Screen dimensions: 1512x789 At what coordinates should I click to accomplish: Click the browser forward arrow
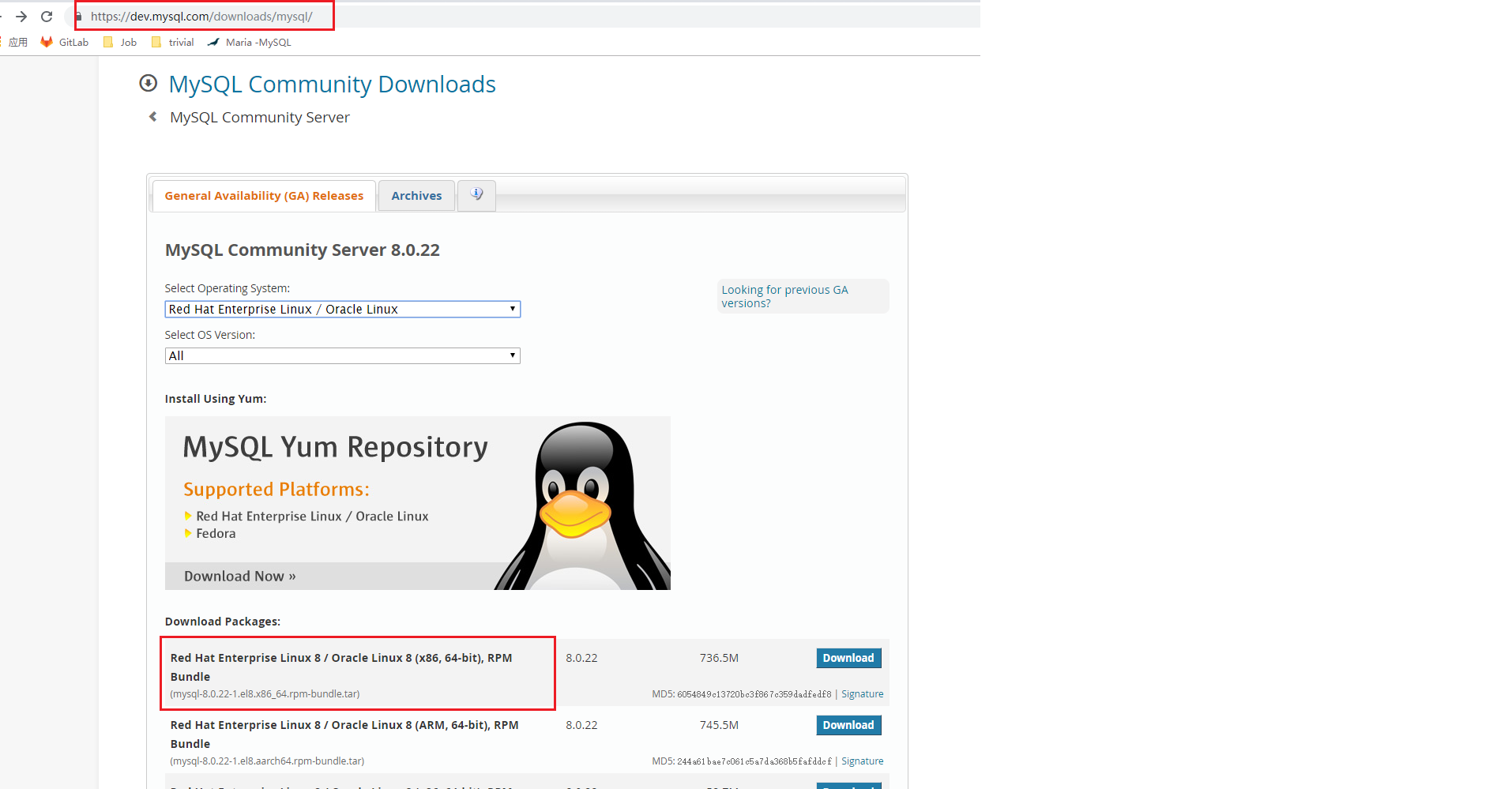click(x=21, y=17)
